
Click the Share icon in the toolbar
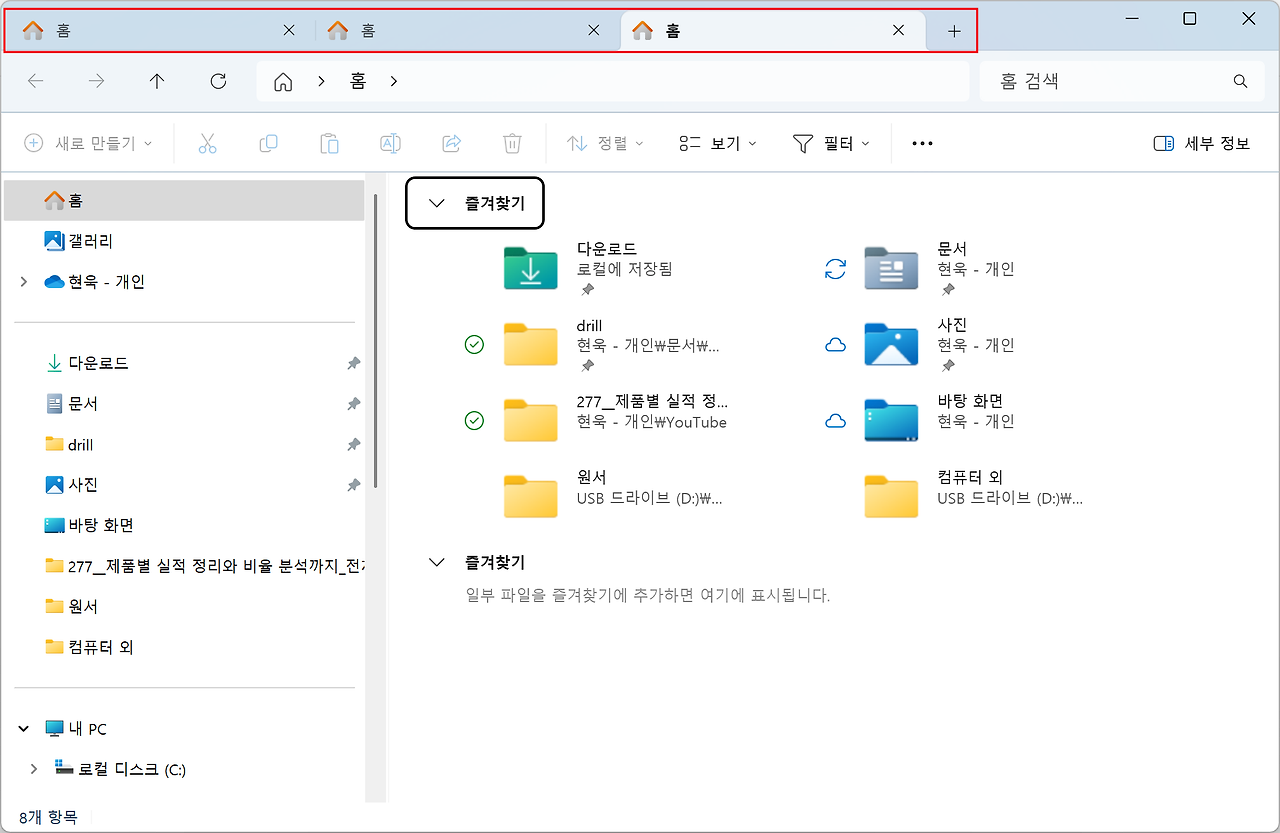point(451,143)
